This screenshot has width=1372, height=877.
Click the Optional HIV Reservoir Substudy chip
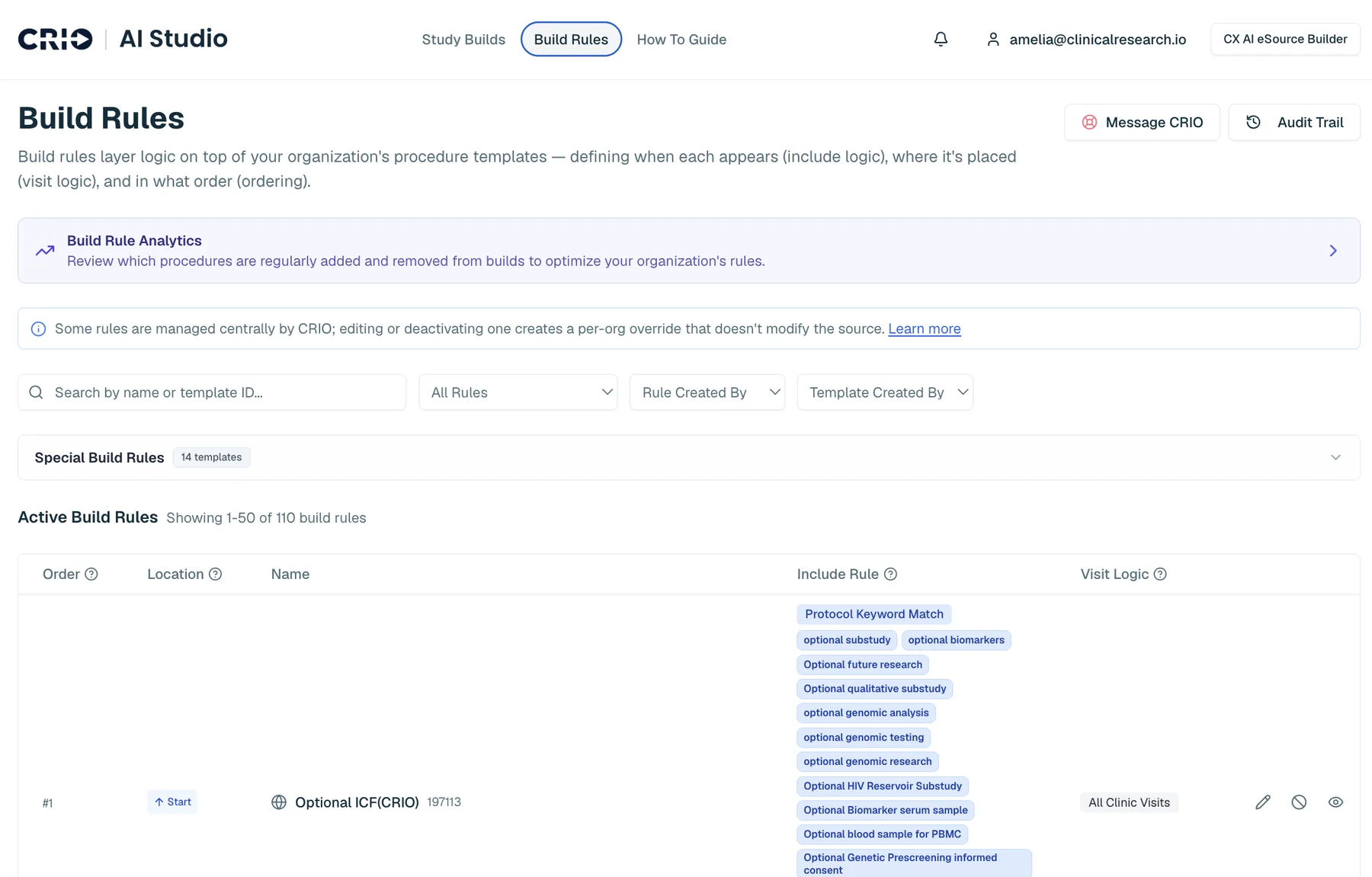coord(883,786)
